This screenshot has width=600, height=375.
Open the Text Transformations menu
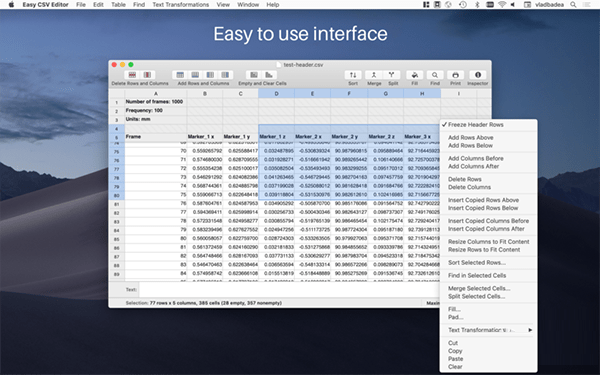[181, 5]
